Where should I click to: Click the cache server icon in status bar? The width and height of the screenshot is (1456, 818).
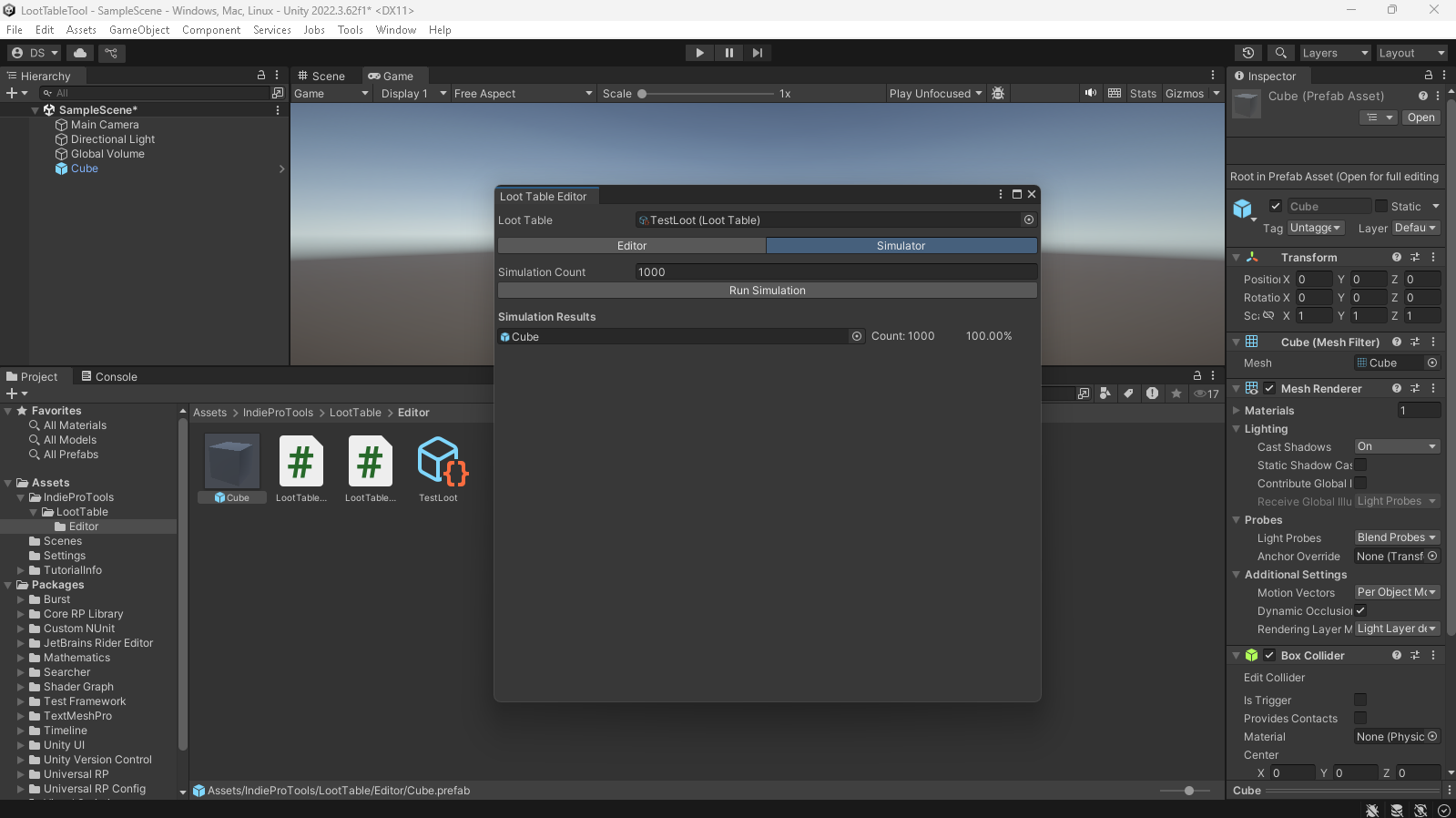pyautogui.click(x=1397, y=811)
